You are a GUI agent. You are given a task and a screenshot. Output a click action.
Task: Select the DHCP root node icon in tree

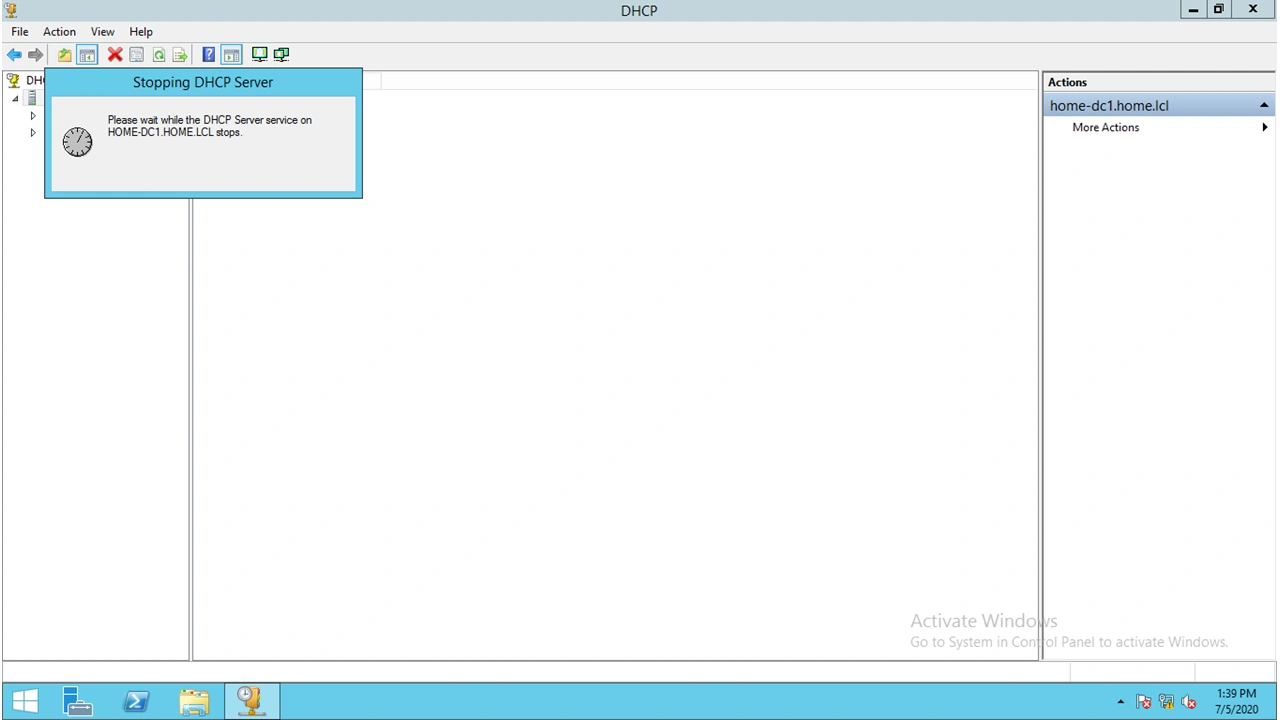tap(14, 80)
